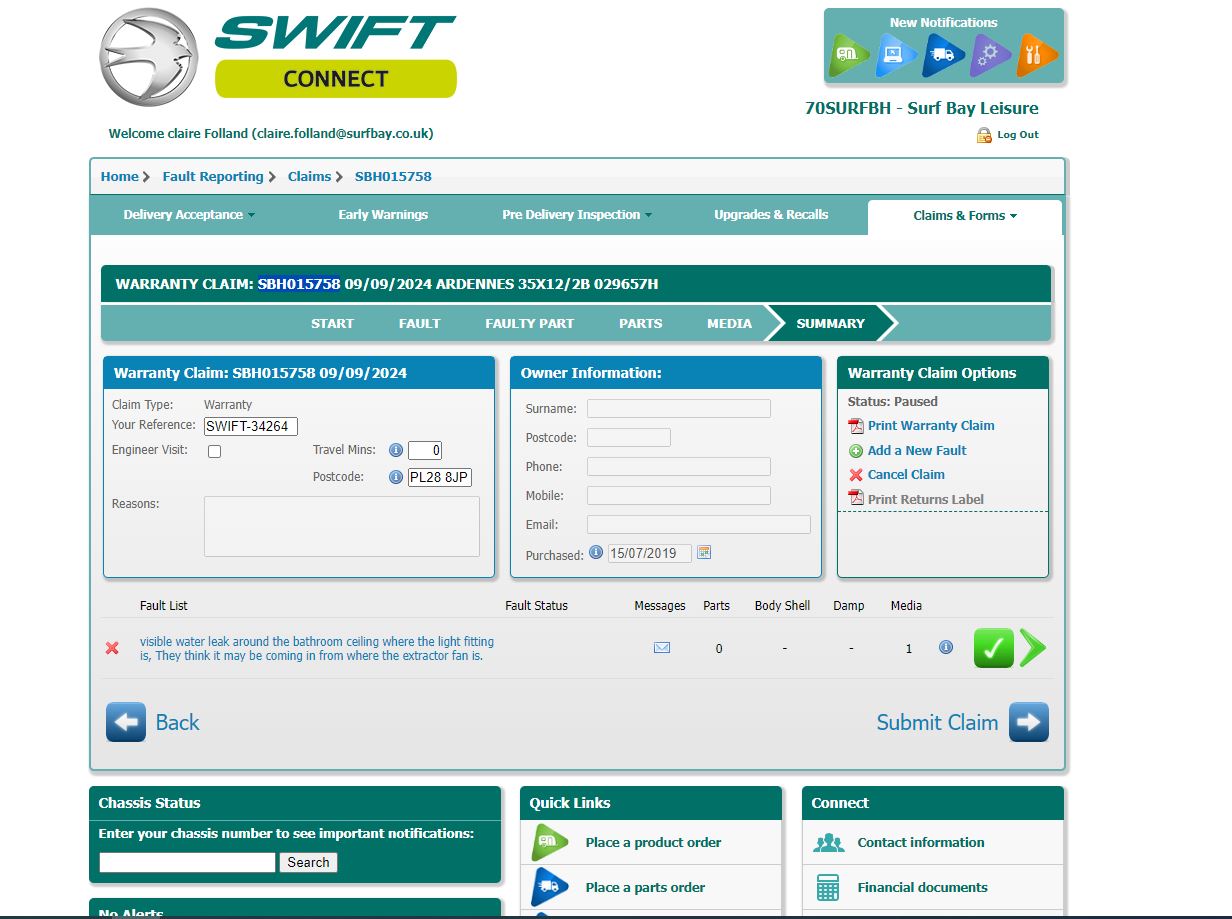Open the messages envelope for the fault
The height and width of the screenshot is (919, 1232).
coord(661,648)
